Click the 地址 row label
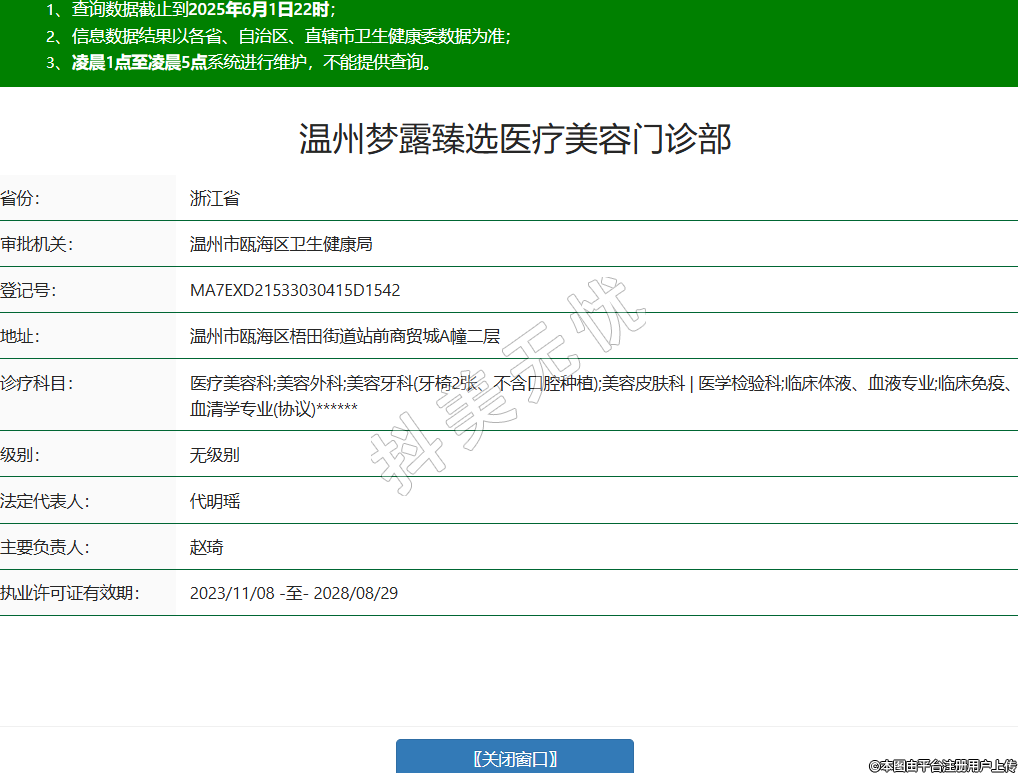This screenshot has width=1018, height=773. [21, 336]
